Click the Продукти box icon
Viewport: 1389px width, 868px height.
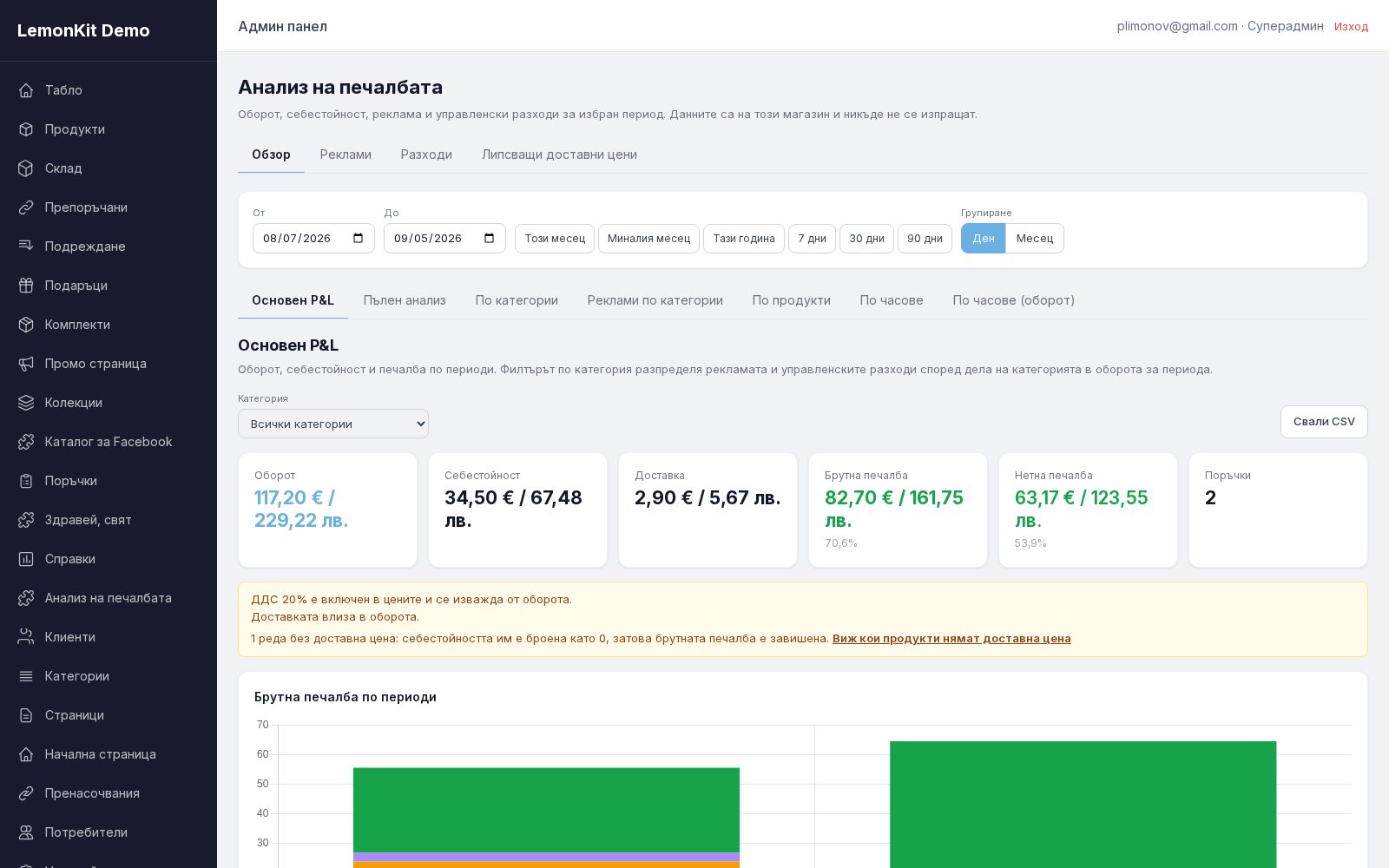click(26, 129)
